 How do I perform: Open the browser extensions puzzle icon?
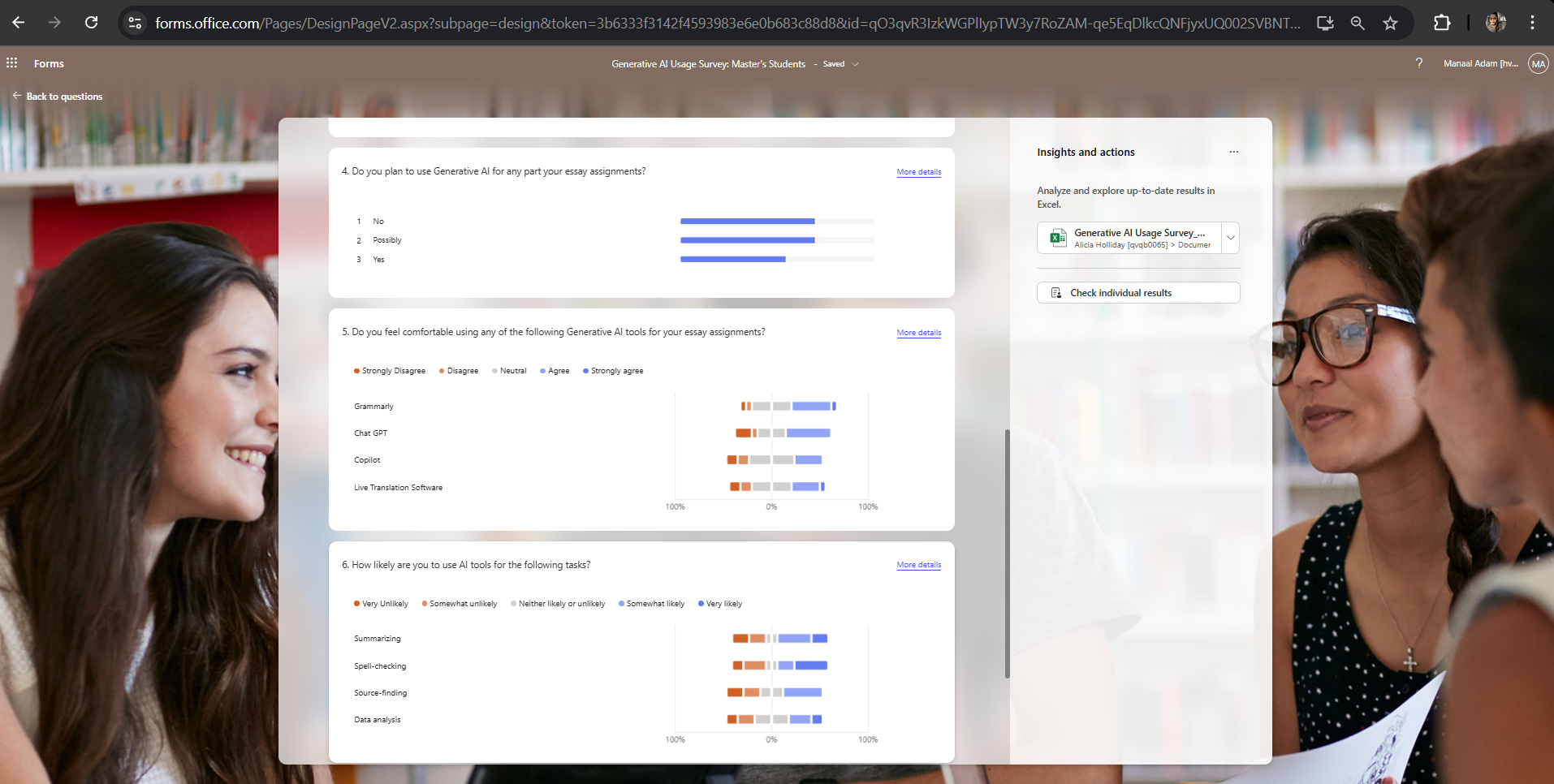pyautogui.click(x=1441, y=23)
